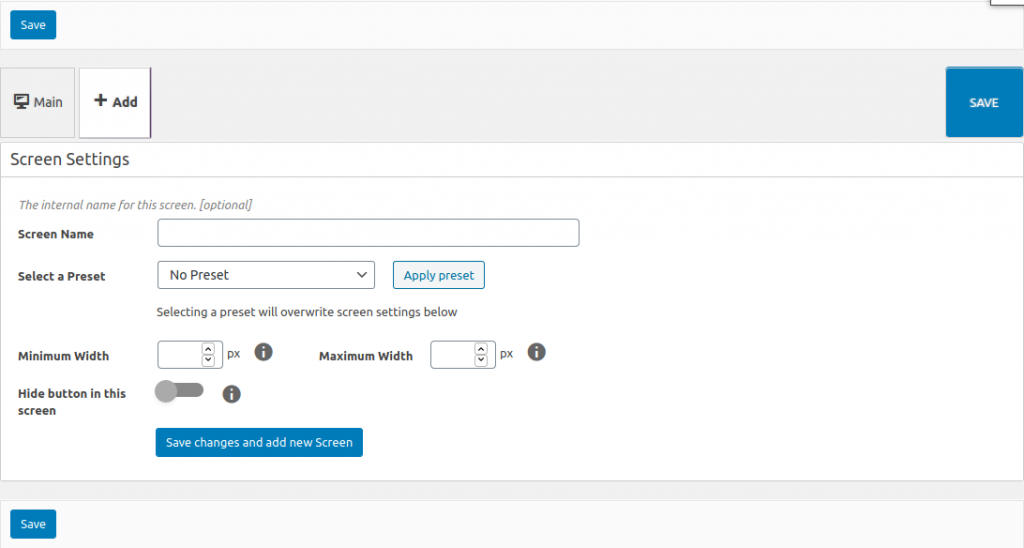Click info icon beside Hide button toggle
The width and height of the screenshot is (1024, 548).
pos(231,394)
